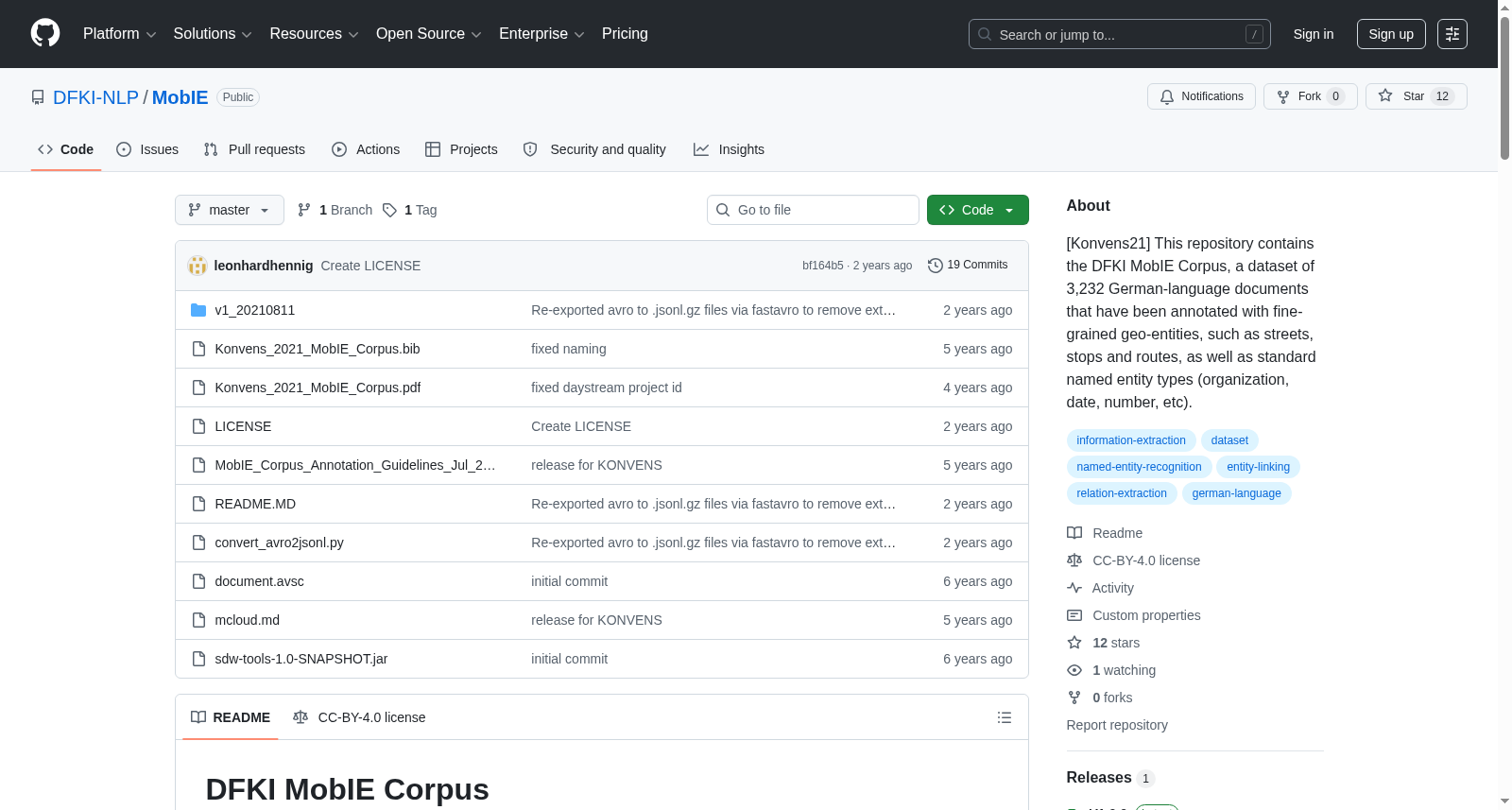
Task: Open the Actions tab
Action: click(x=366, y=149)
